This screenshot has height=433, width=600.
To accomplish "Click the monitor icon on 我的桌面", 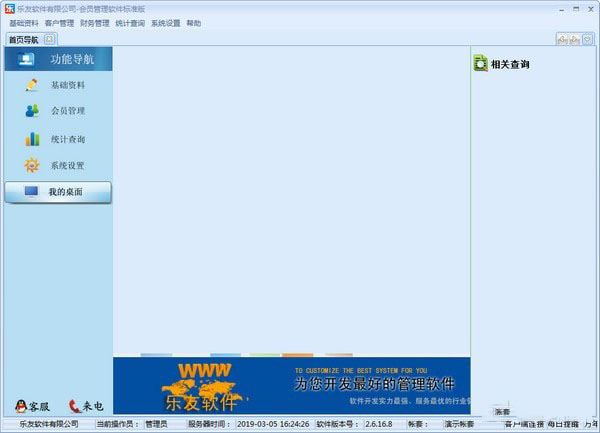I will click(x=31, y=192).
